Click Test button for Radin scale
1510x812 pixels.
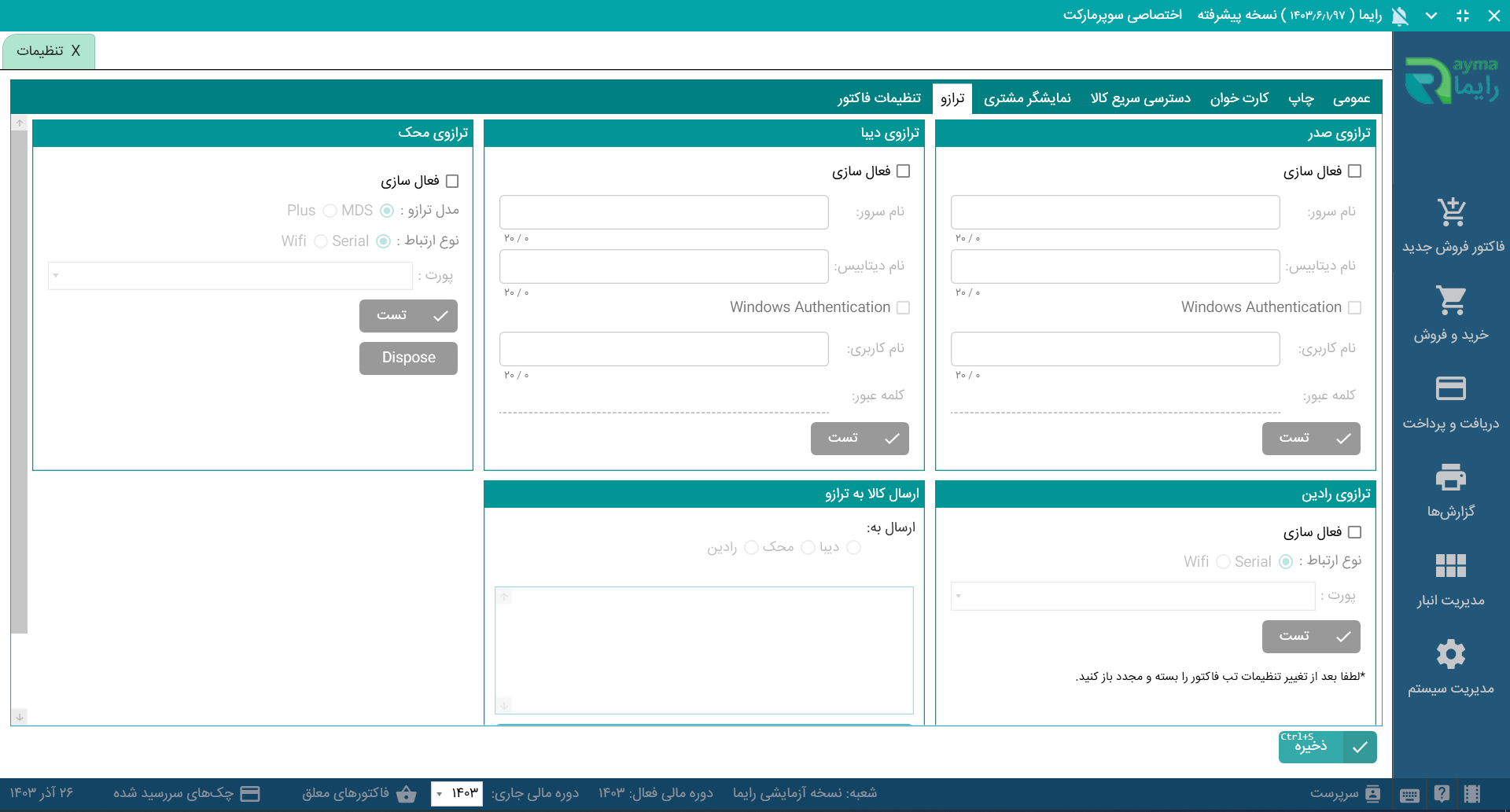pos(1311,637)
